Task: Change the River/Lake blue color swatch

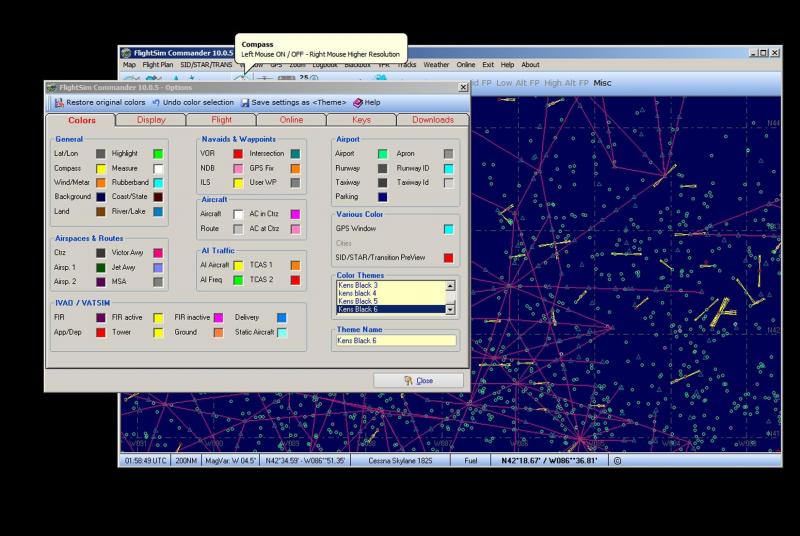Action: tap(158, 212)
